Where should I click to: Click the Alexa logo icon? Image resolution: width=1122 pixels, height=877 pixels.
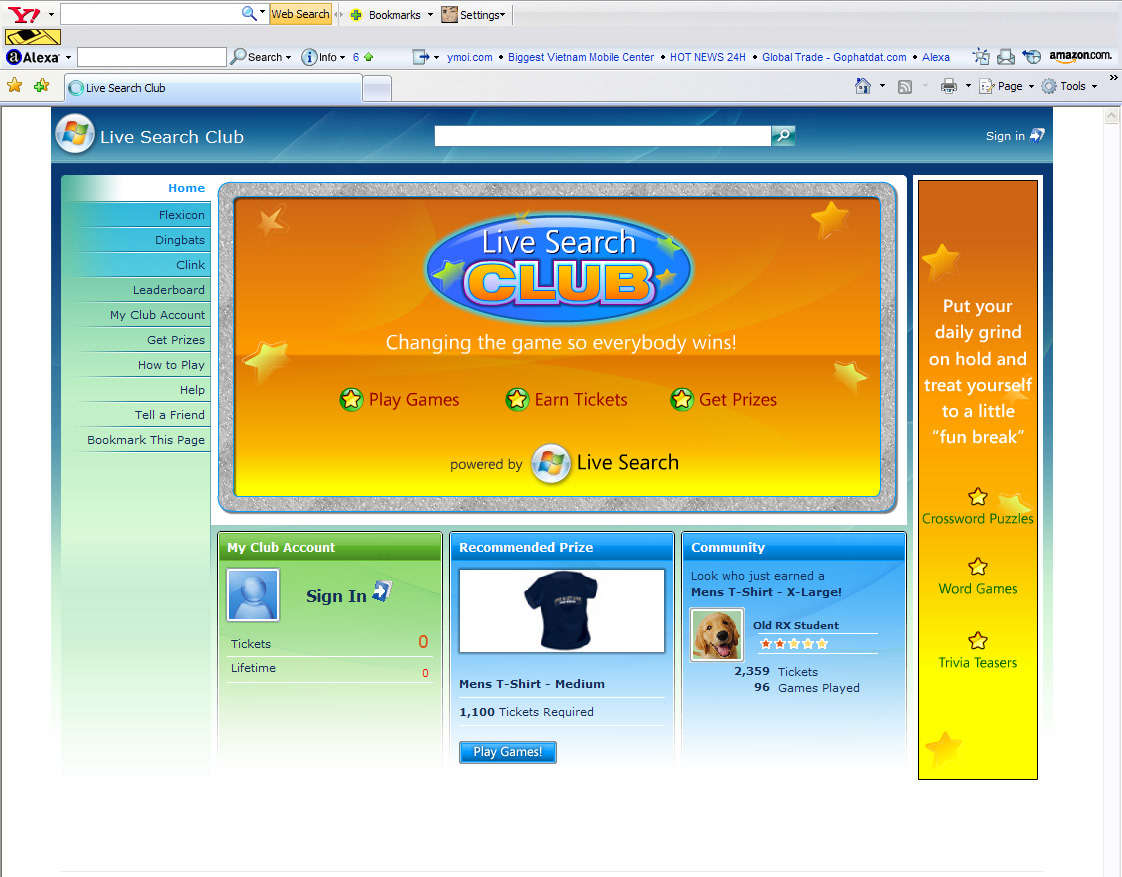(33, 57)
